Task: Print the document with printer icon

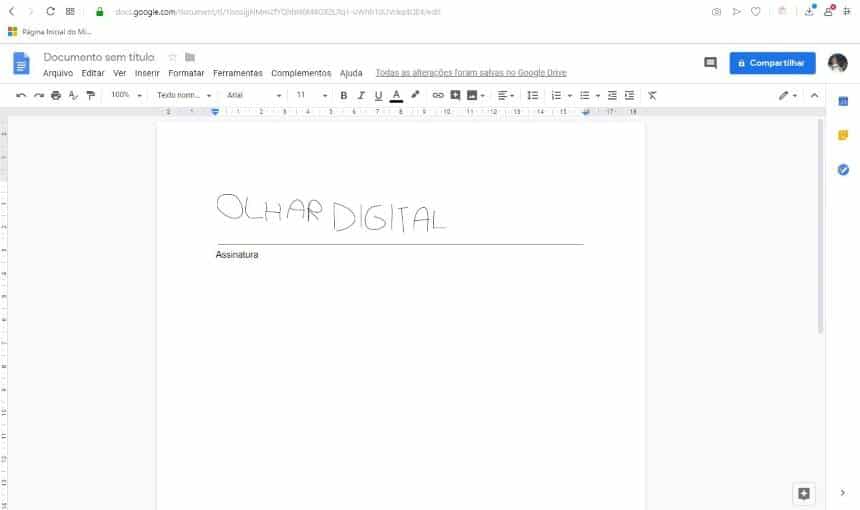Action: pyautogui.click(x=56, y=95)
